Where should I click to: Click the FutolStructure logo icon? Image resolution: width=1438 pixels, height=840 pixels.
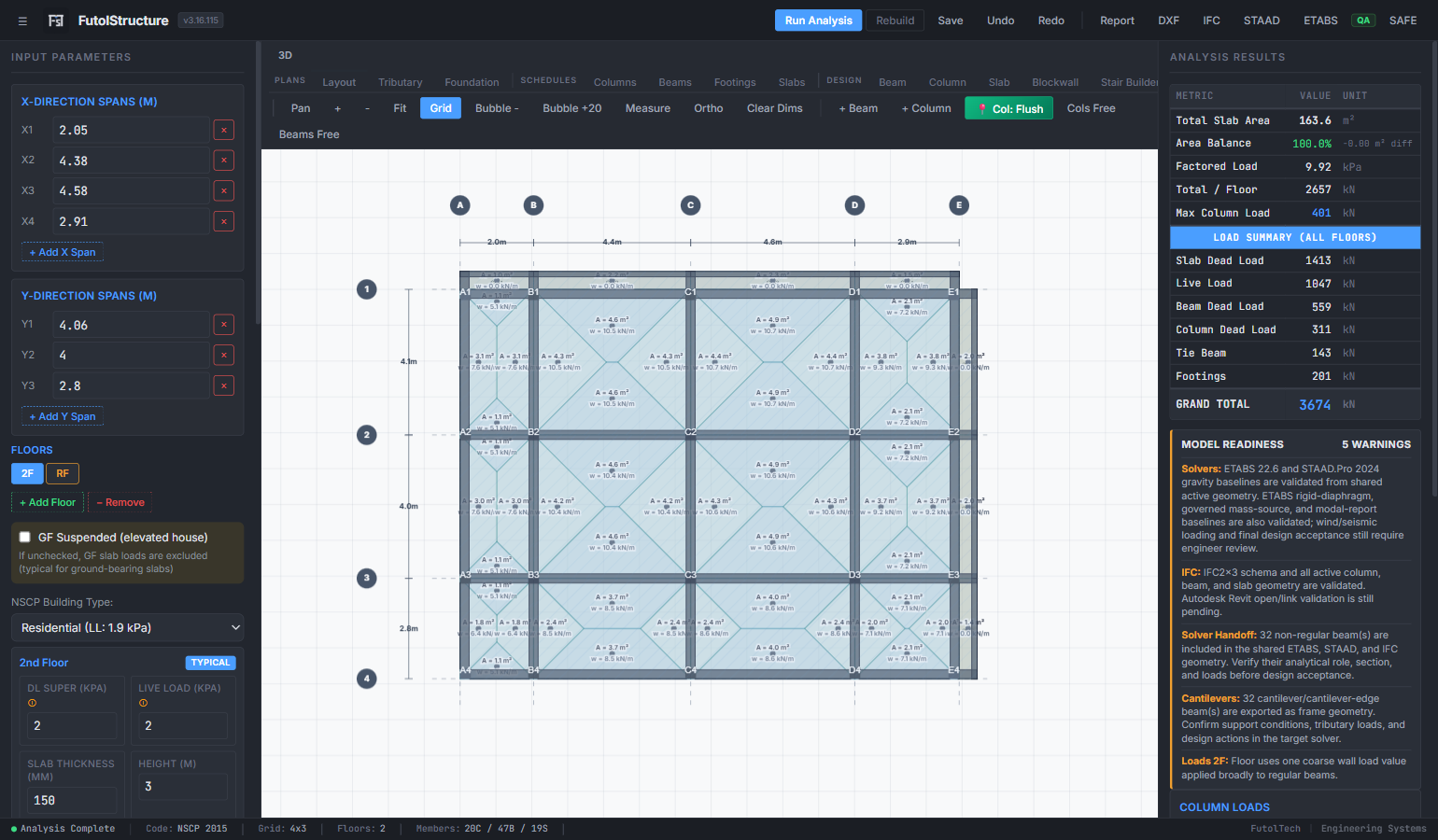[56, 21]
